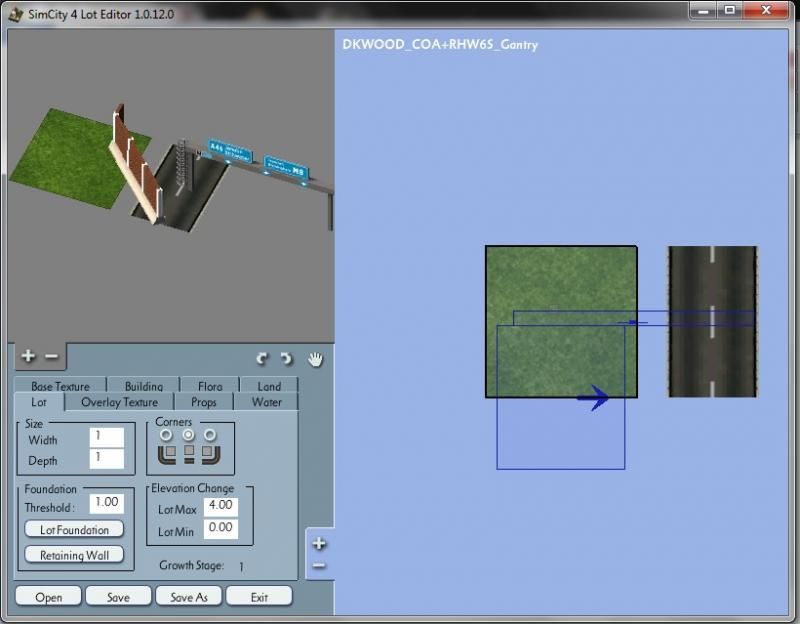
Task: Zoom out the 3D preview with minus icon
Action: point(52,356)
